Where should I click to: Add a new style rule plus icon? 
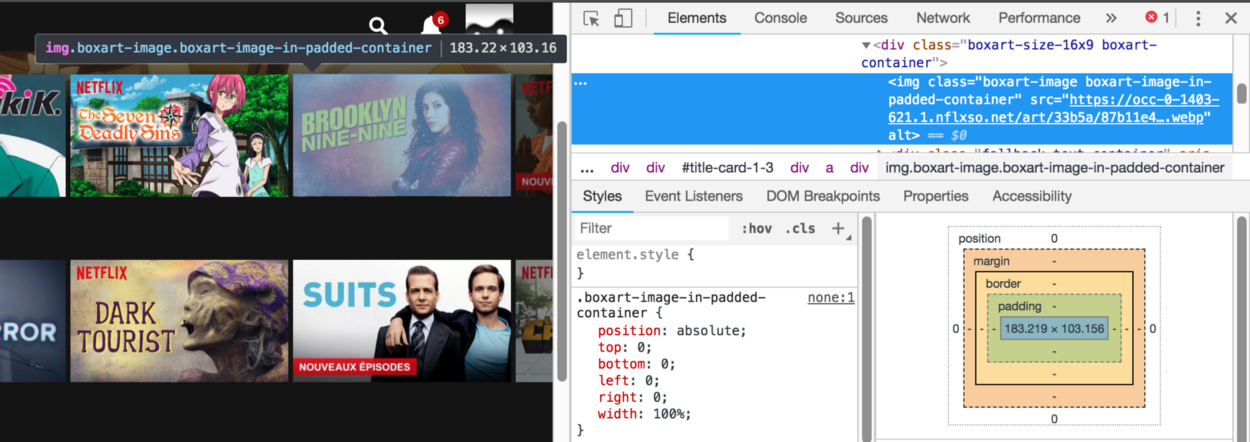[x=838, y=229]
